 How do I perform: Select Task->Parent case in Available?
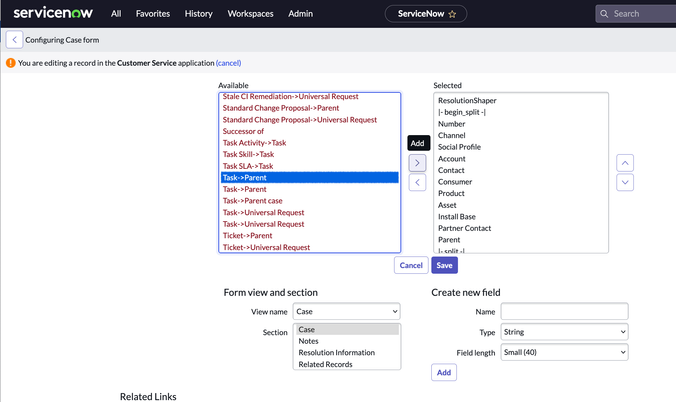coord(310,201)
